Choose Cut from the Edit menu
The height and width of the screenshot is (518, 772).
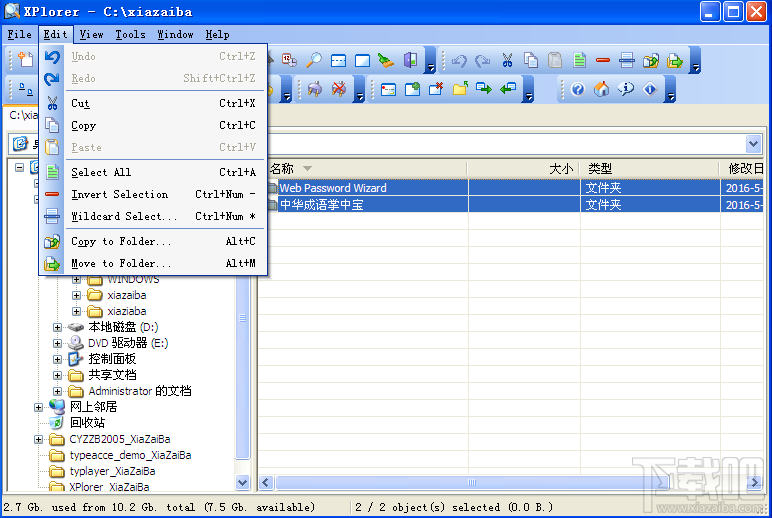153,103
